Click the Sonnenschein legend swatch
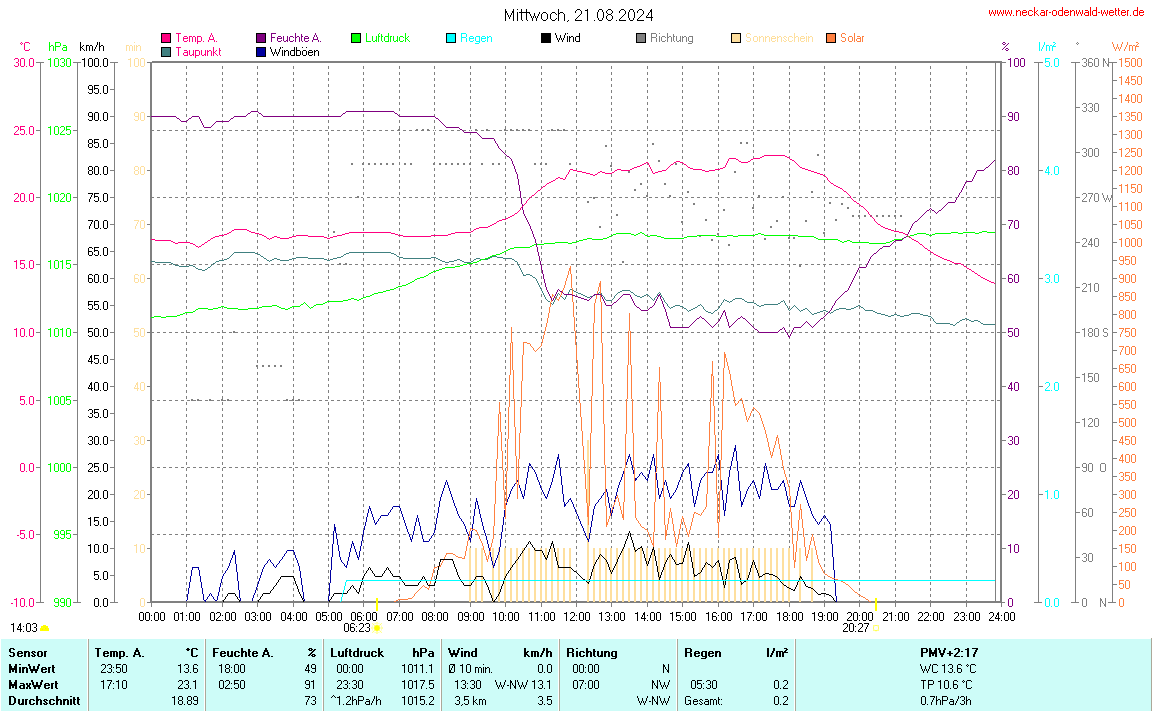This screenshot has width=1152, height=711. [x=736, y=38]
